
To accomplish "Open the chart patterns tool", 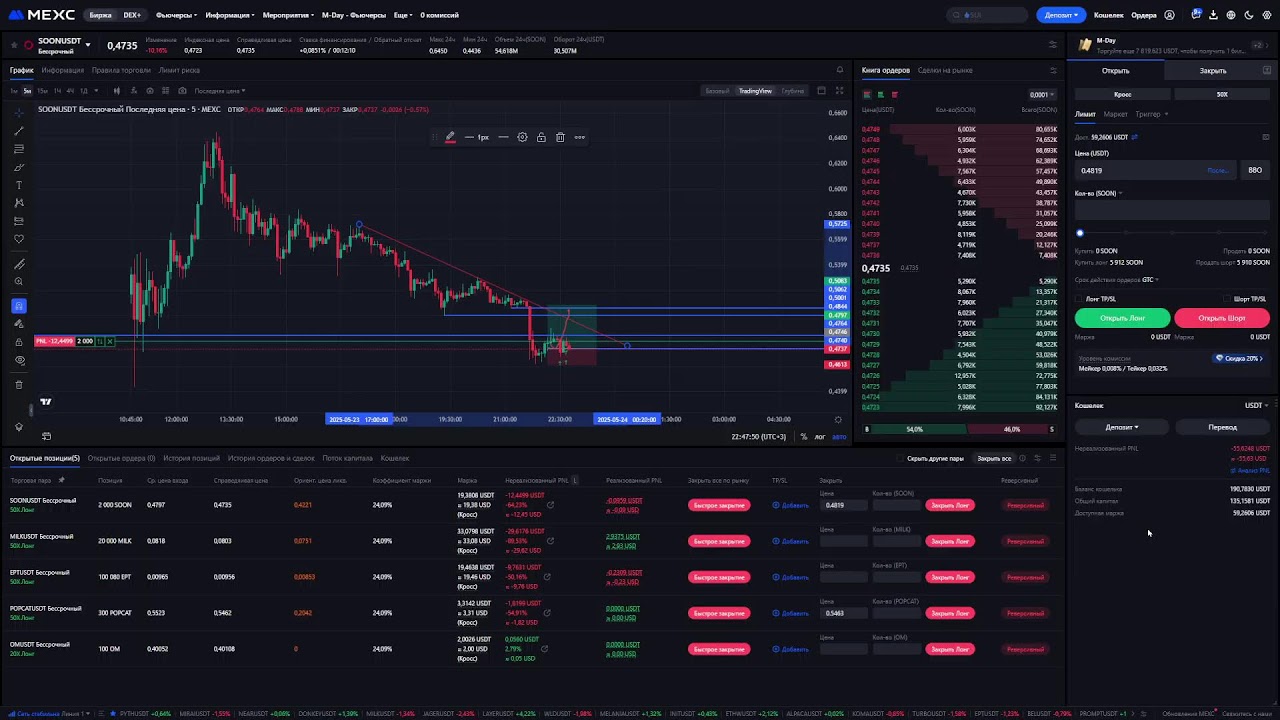I will [x=19, y=203].
